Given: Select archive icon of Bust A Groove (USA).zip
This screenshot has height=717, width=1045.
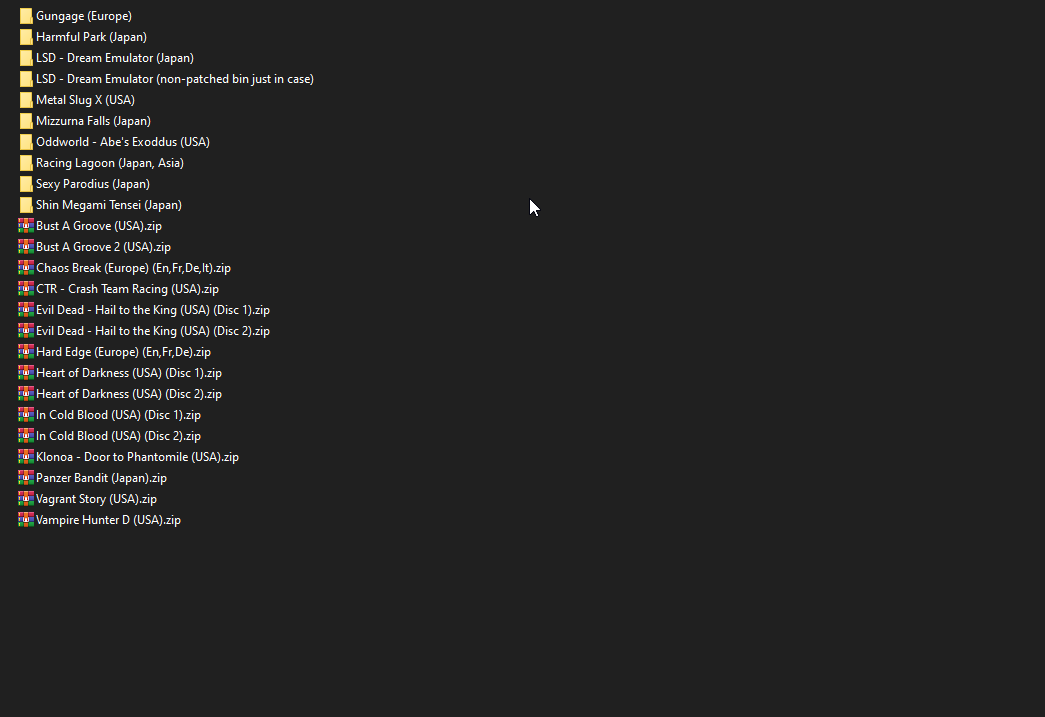Looking at the screenshot, I should pyautogui.click(x=26, y=226).
